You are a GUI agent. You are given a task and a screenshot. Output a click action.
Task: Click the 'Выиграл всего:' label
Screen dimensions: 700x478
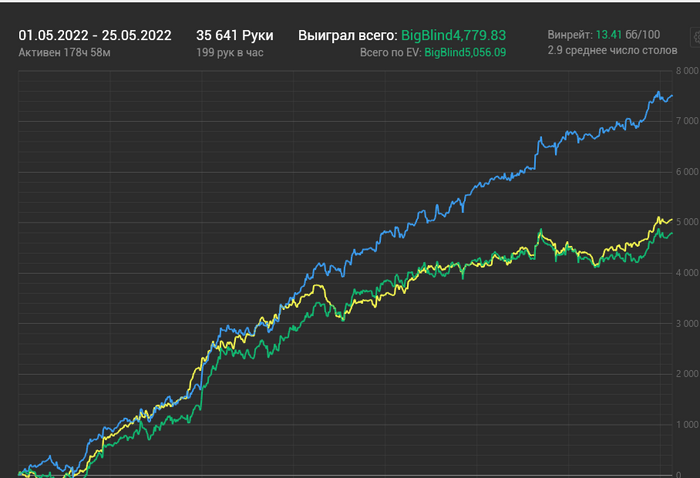click(x=348, y=35)
